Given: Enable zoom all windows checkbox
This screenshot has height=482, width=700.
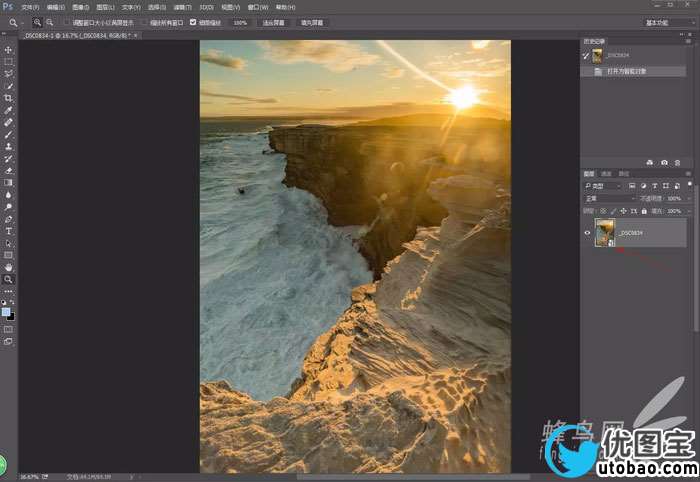Looking at the screenshot, I should (x=144, y=22).
